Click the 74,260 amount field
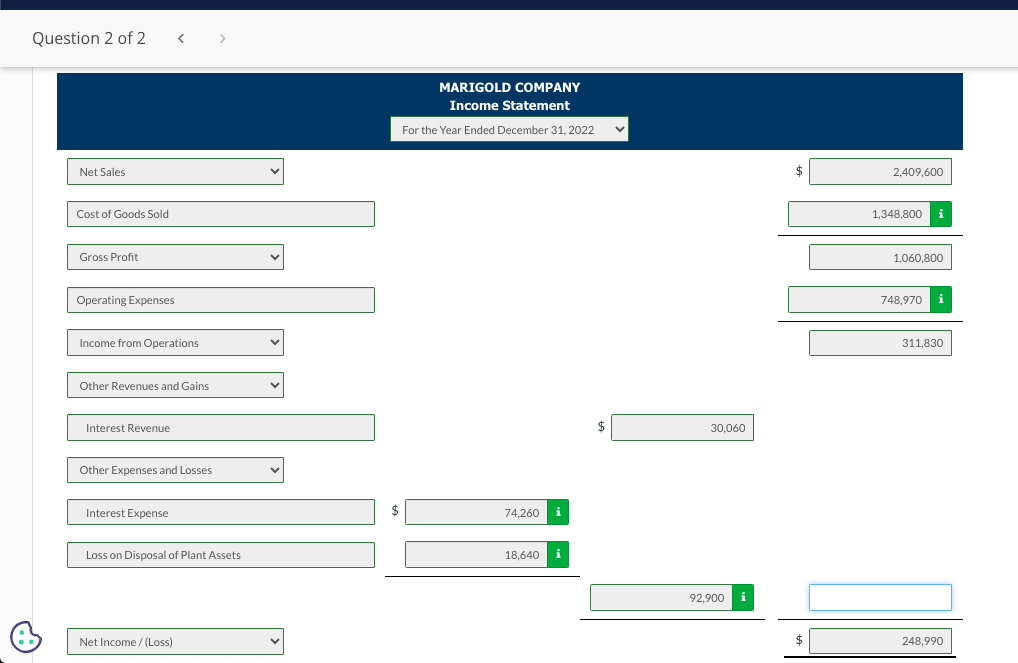Viewport: 1018px width, 663px height. tap(477, 512)
